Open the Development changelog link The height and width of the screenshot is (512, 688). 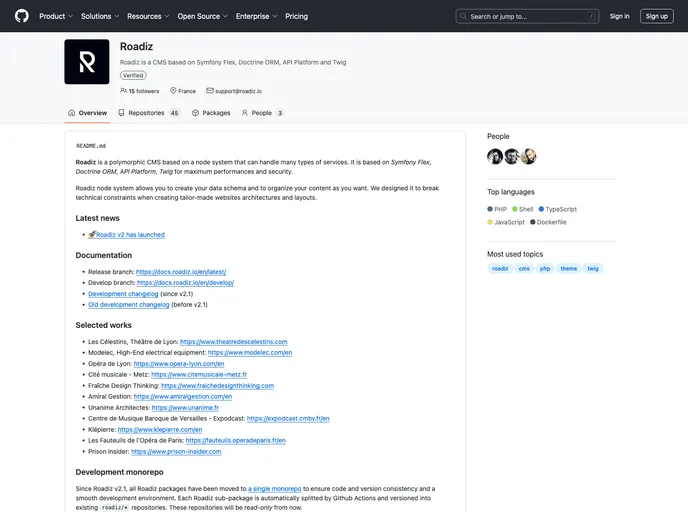tap(123, 294)
